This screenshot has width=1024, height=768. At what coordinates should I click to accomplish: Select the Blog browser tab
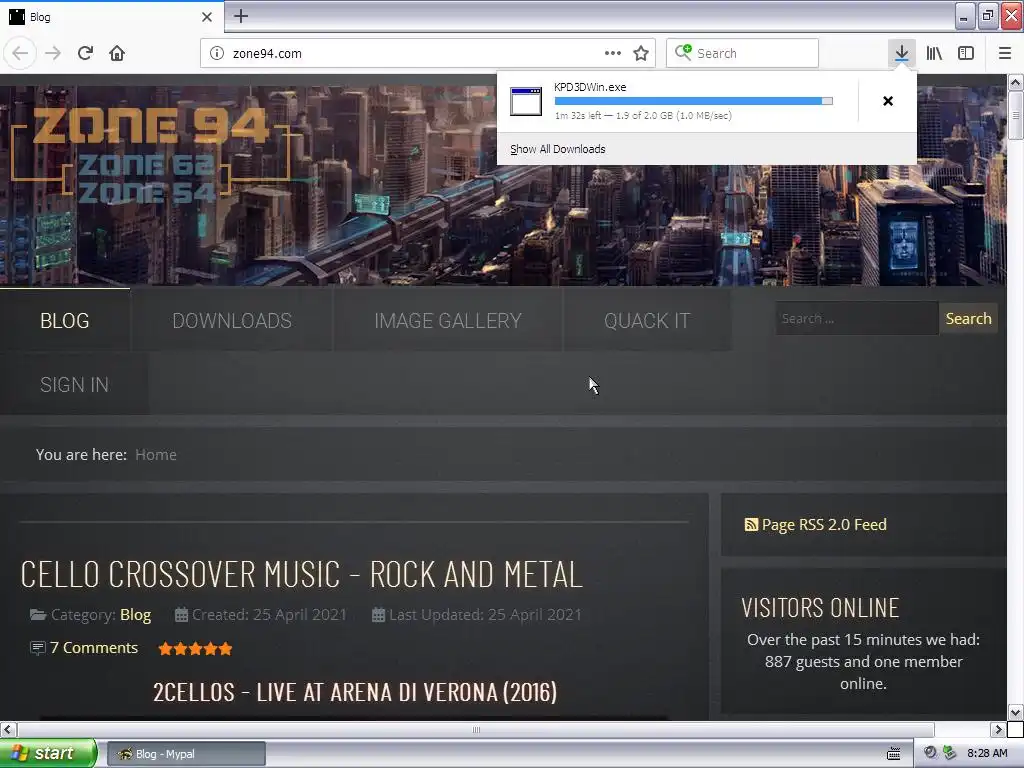[111, 16]
